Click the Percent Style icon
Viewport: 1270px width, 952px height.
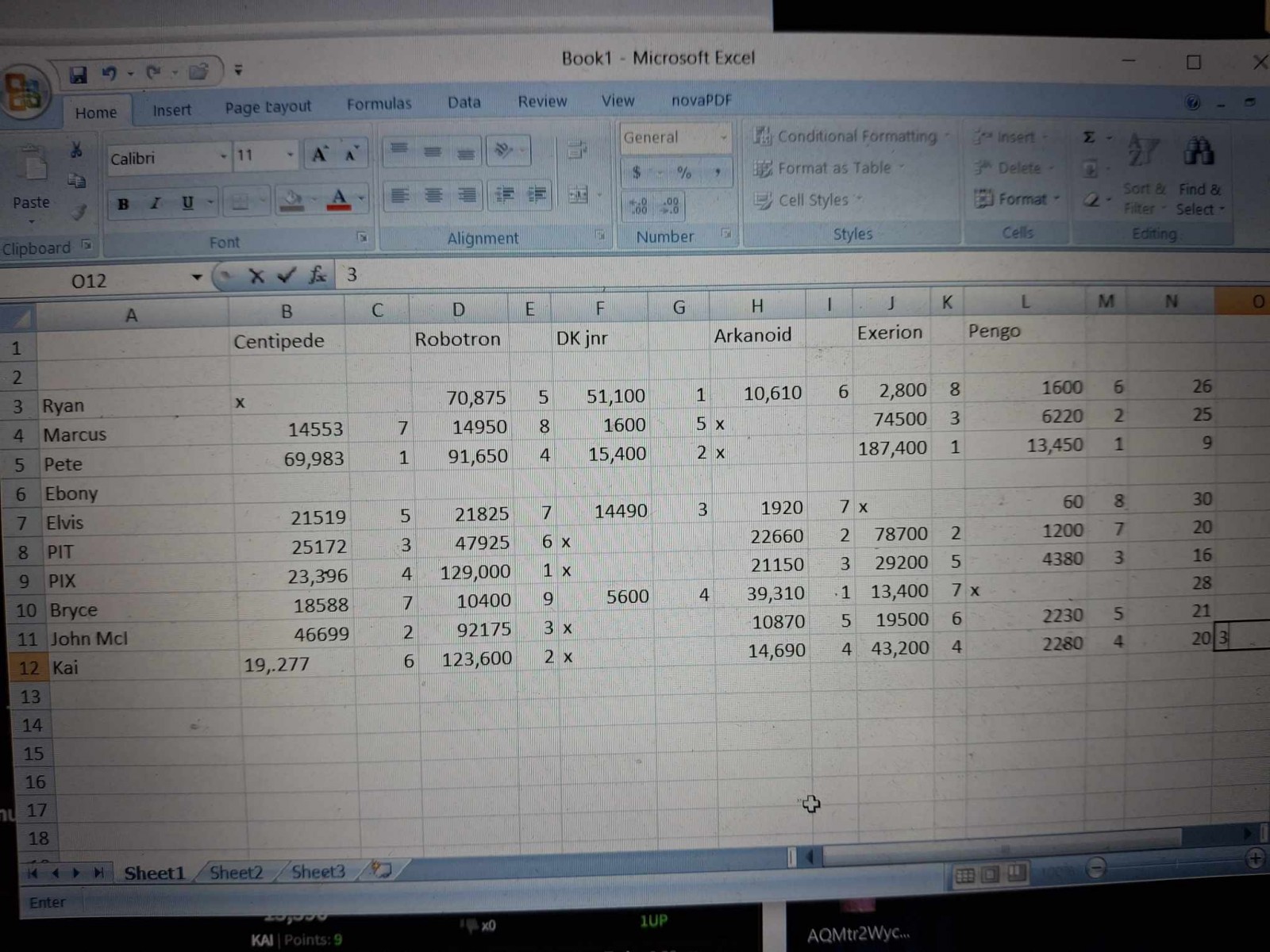pyautogui.click(x=683, y=172)
